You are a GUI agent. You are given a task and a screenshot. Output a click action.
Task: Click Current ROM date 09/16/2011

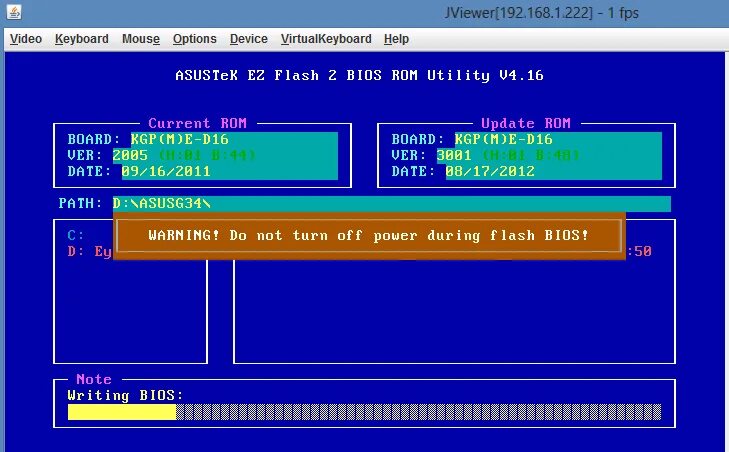166,171
